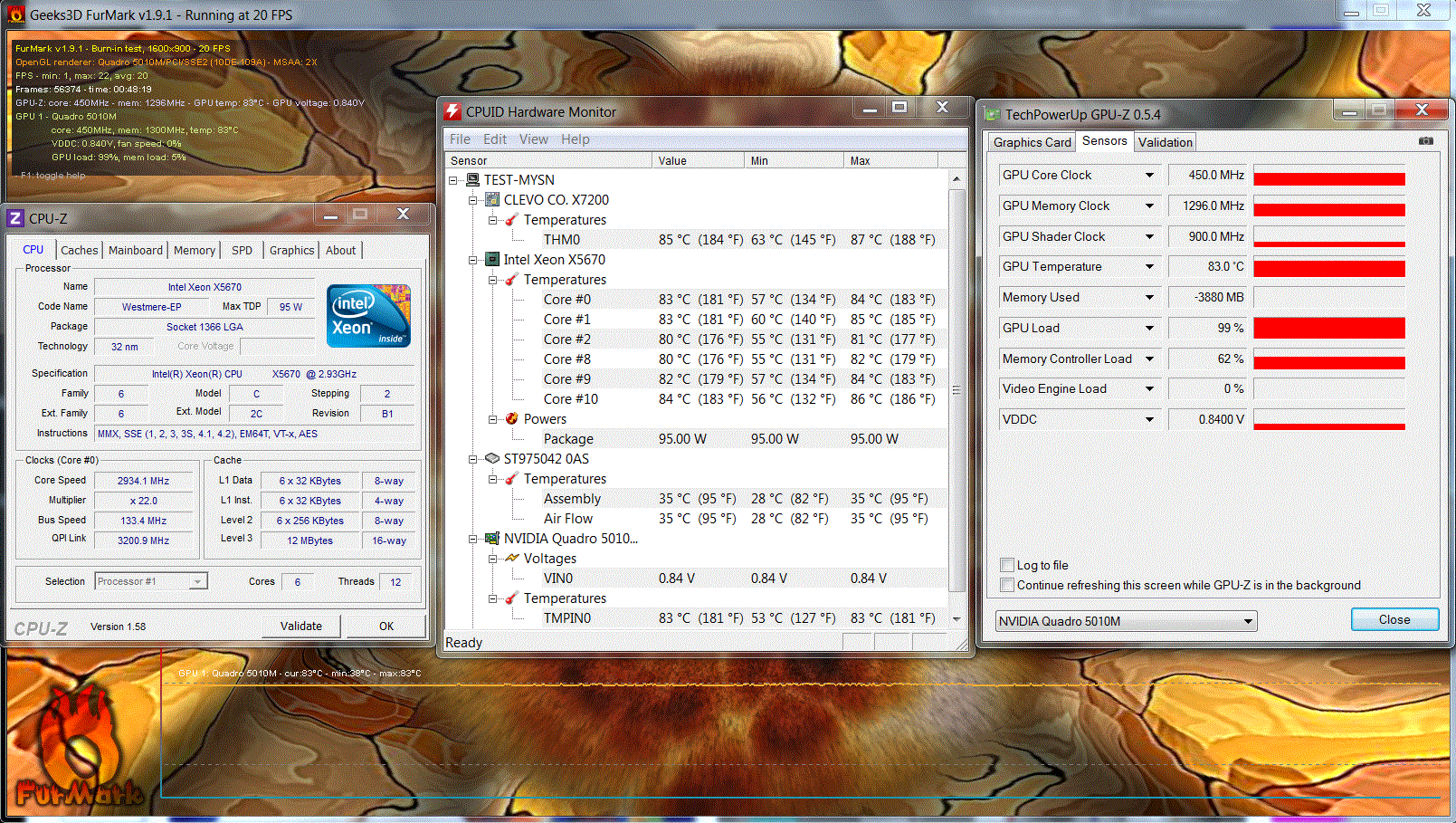The height and width of the screenshot is (823, 1456).
Task: Click the Hardware Monitor scrollbar up arrow
Action: tap(956, 179)
